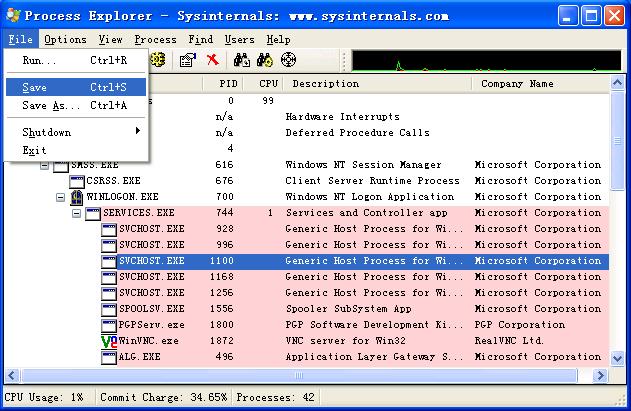Image resolution: width=631 pixels, height=411 pixels.
Task: Click the toolbar grip handle before CPU graph
Action: coord(344,60)
